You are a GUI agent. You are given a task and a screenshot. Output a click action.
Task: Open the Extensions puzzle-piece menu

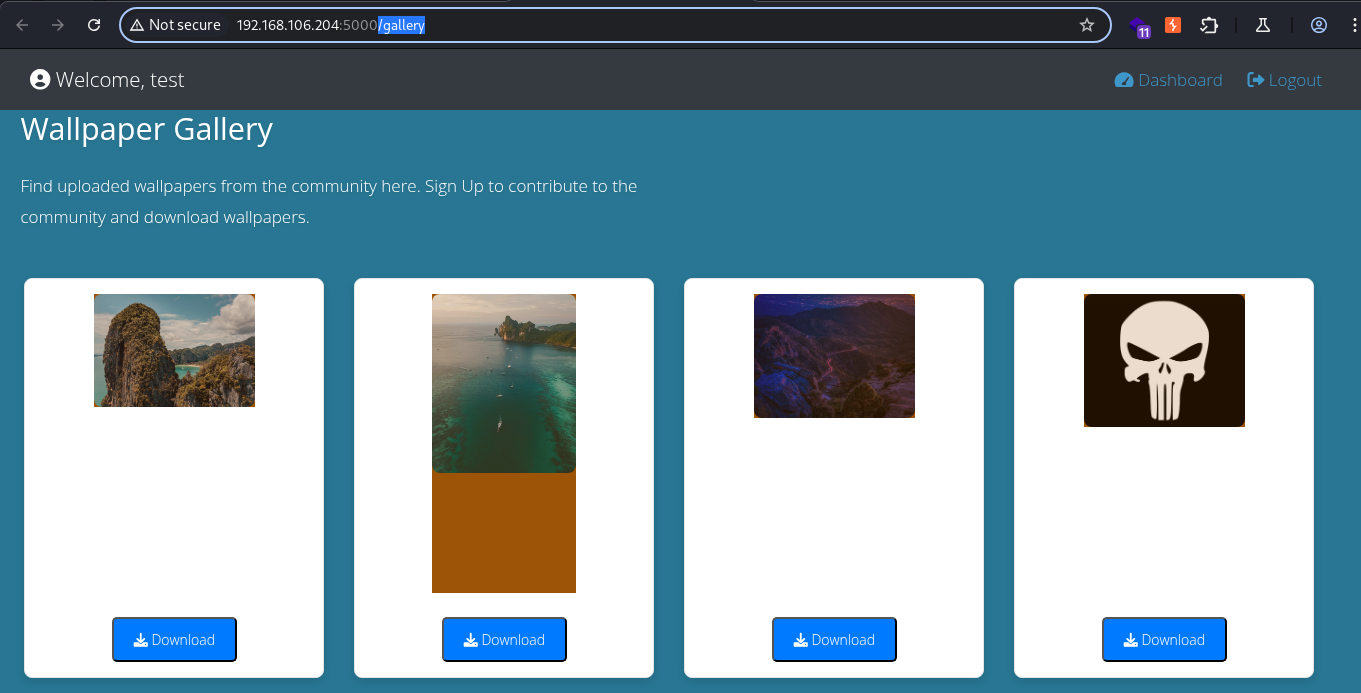coord(1209,25)
